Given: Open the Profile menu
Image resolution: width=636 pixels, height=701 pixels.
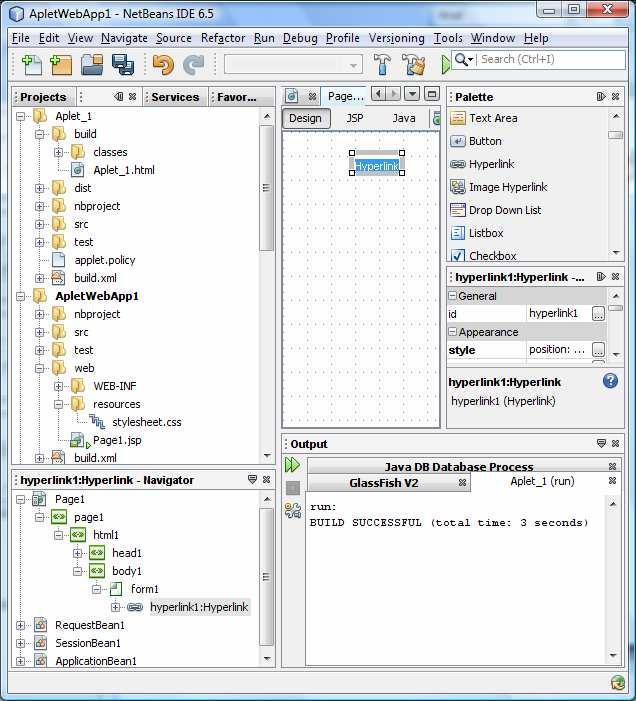Looking at the screenshot, I should (342, 38).
